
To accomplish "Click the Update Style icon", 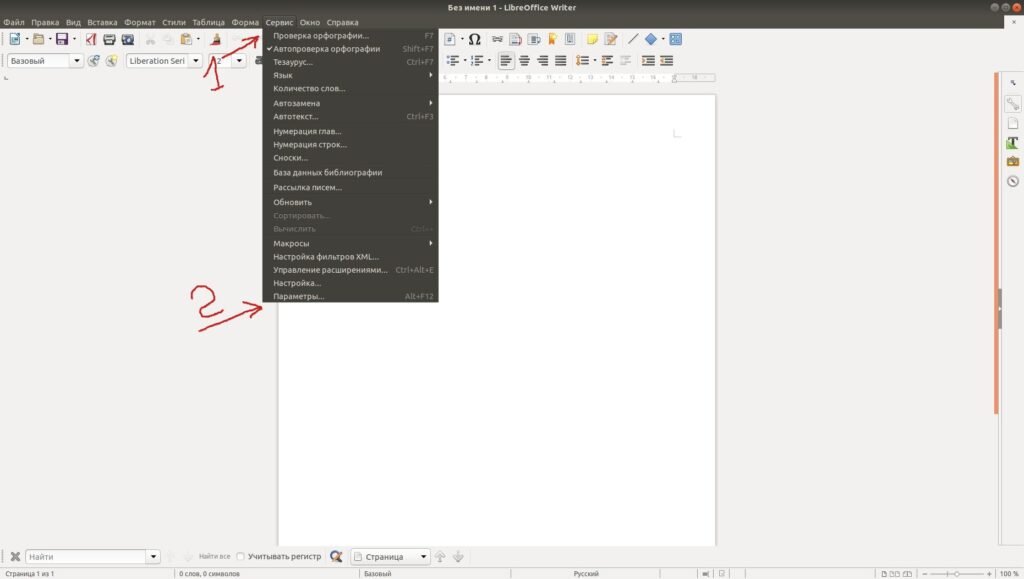I will point(94,61).
